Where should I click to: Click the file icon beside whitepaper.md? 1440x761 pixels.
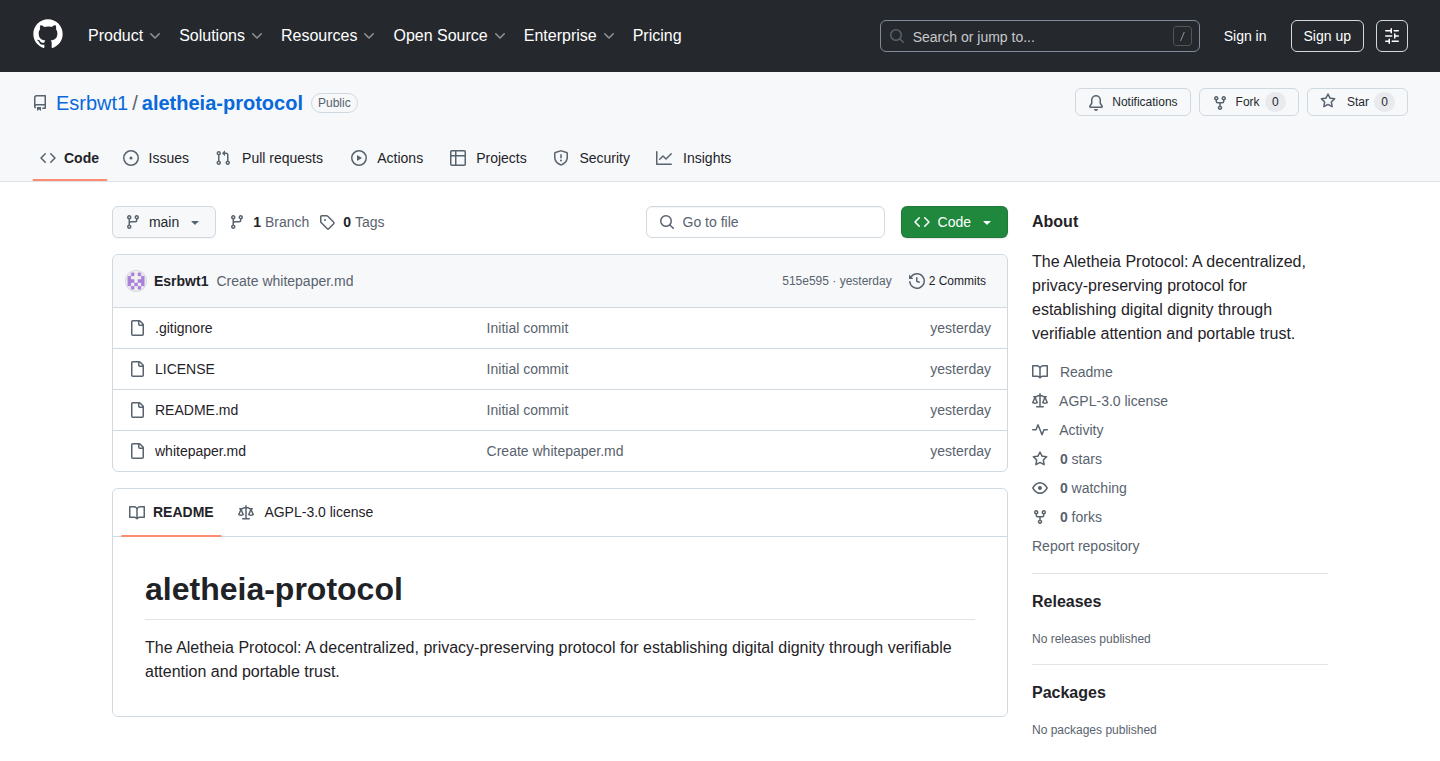click(138, 451)
